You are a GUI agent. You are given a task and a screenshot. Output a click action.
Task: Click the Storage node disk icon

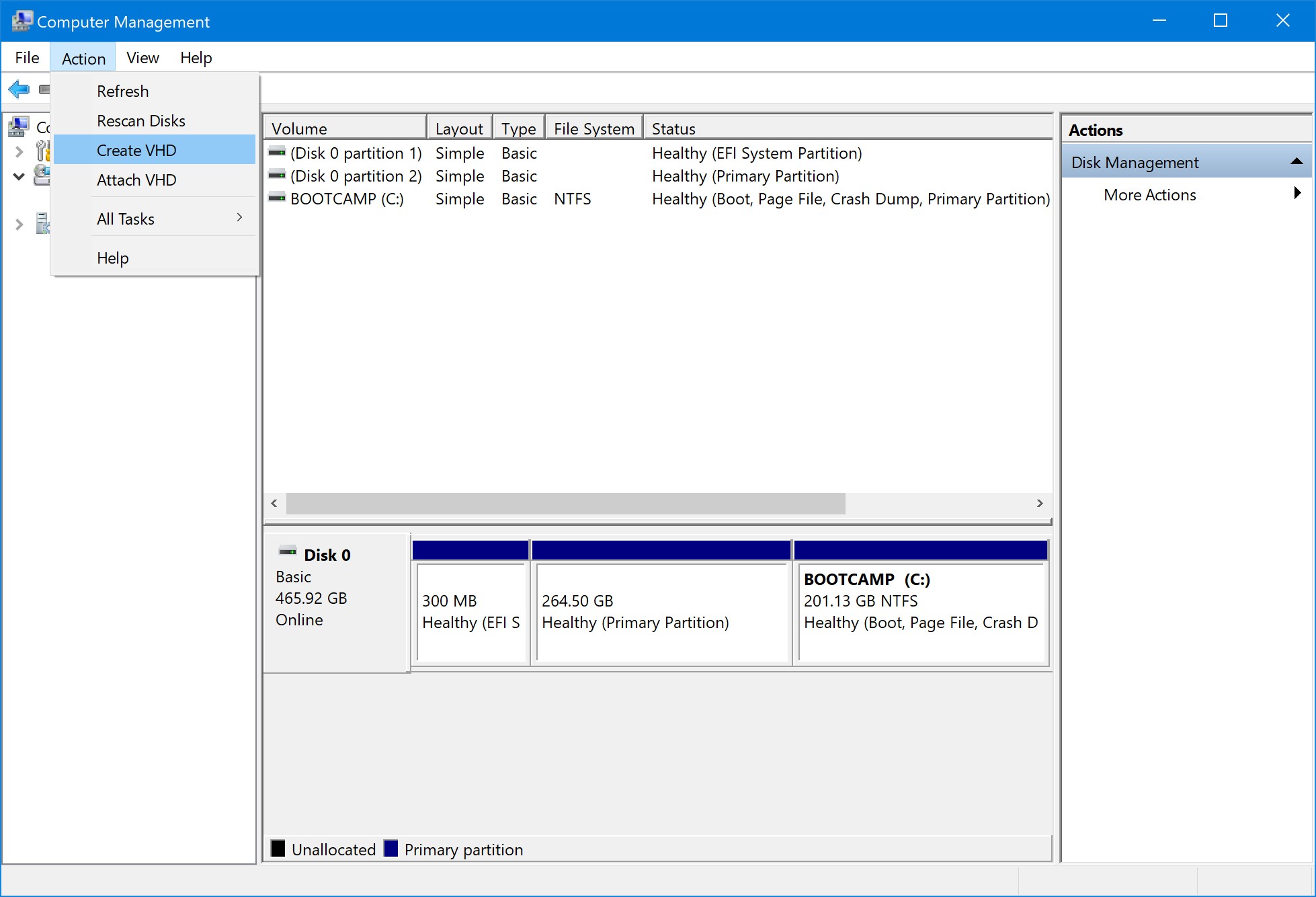[x=42, y=176]
